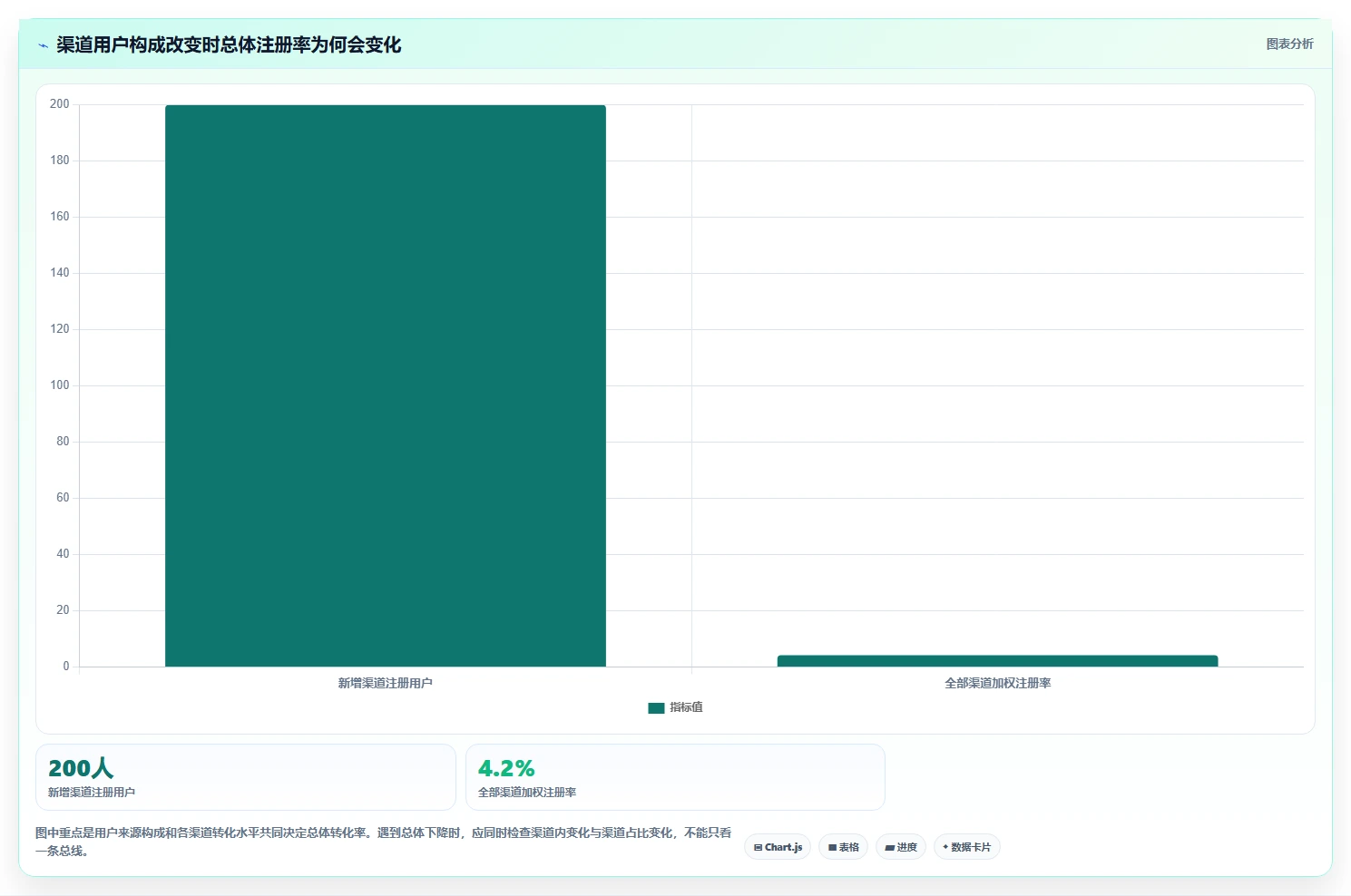Toggle the 指标值 legend color box
The width and height of the screenshot is (1351, 896).
click(656, 707)
